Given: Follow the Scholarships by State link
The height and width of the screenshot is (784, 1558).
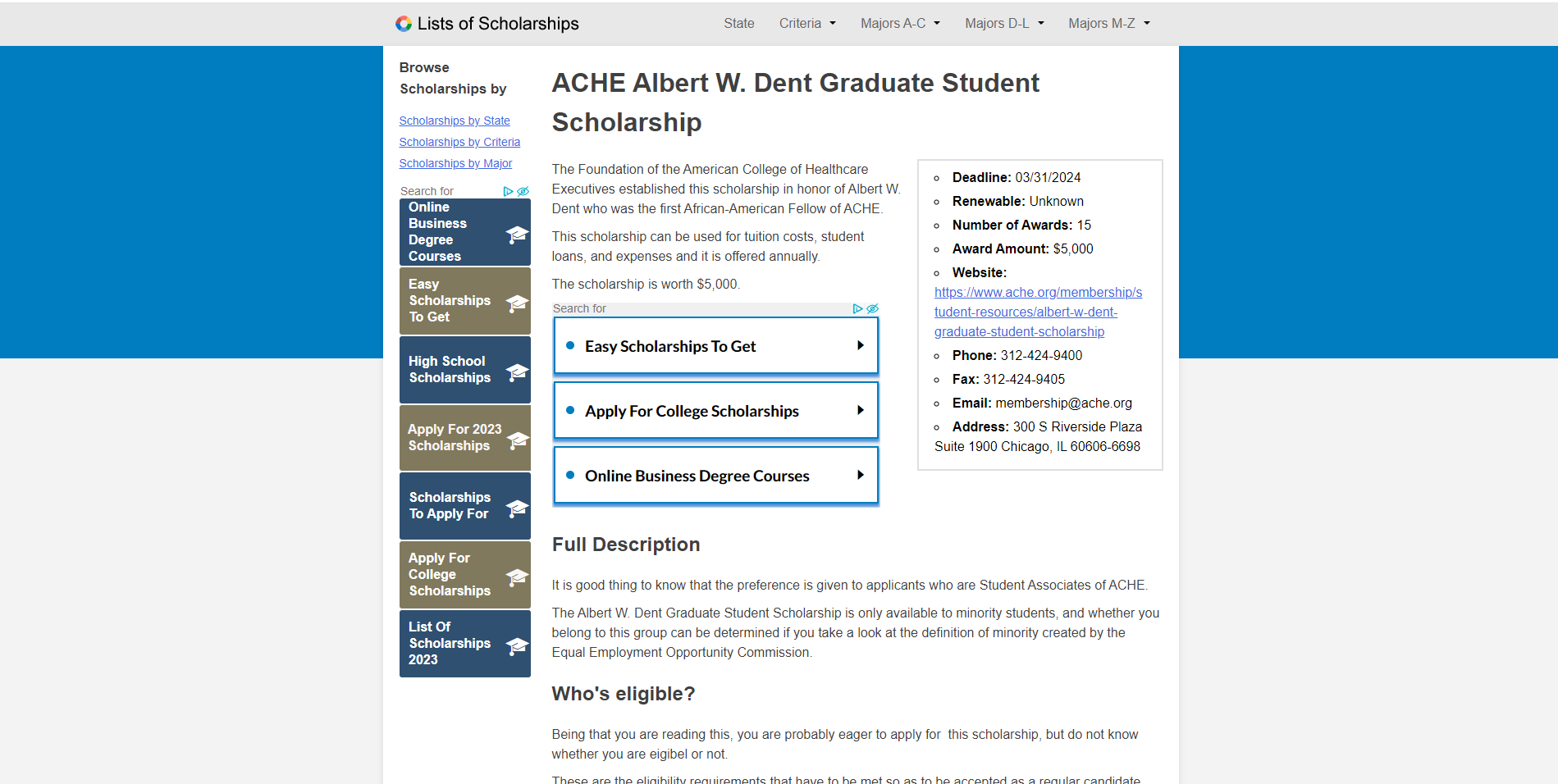Looking at the screenshot, I should (455, 121).
